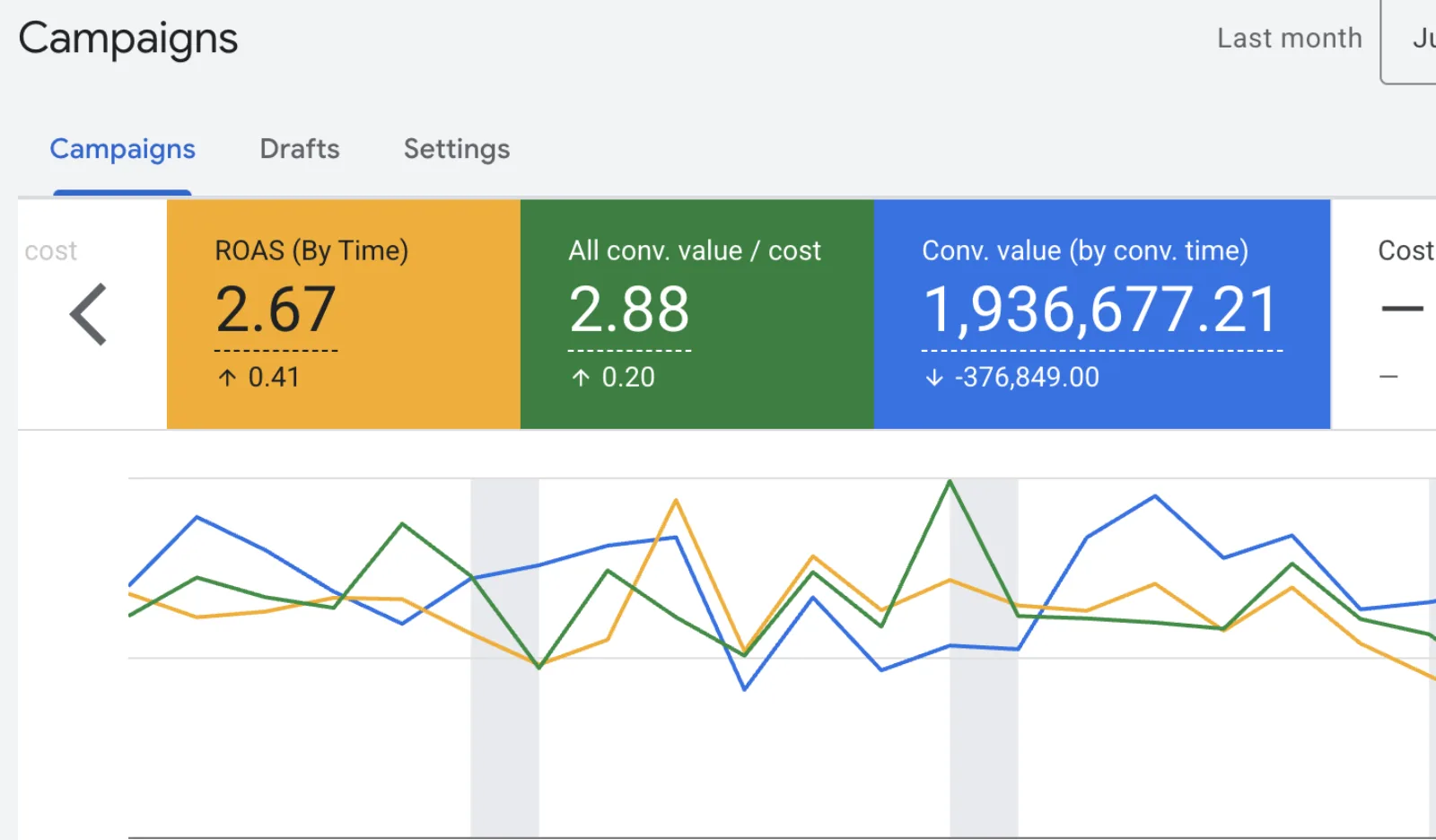Click the 2.88 conversion value per cost figure
This screenshot has width=1436, height=840.
[x=629, y=310]
